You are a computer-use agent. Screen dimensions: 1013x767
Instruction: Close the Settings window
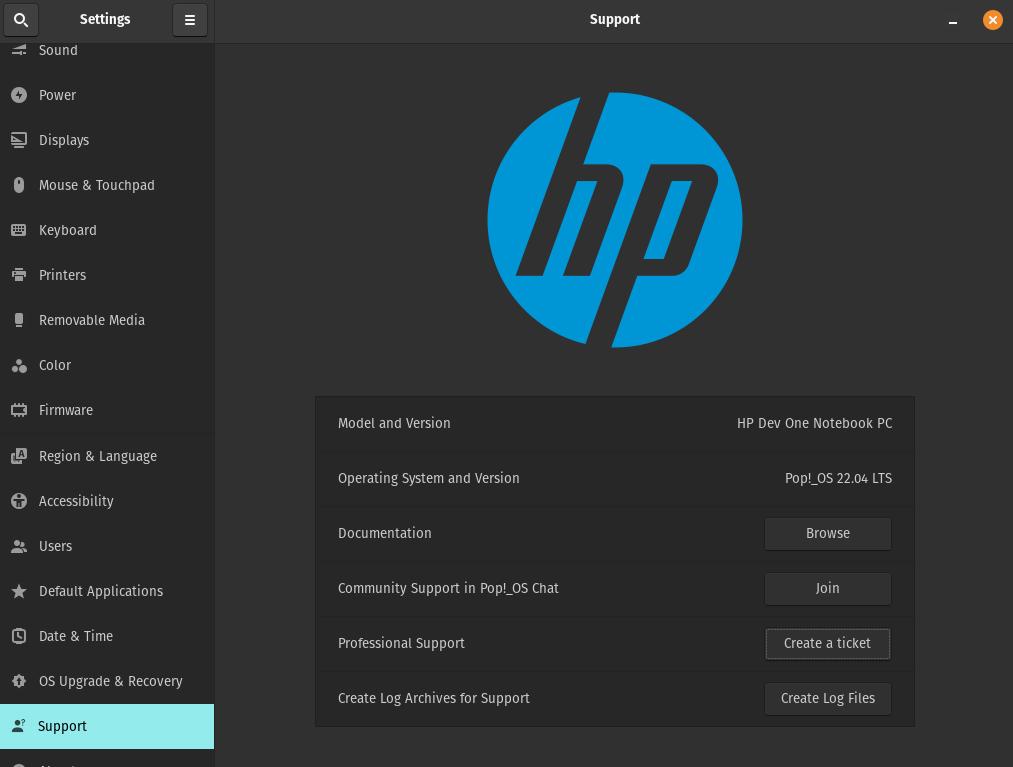[993, 20]
